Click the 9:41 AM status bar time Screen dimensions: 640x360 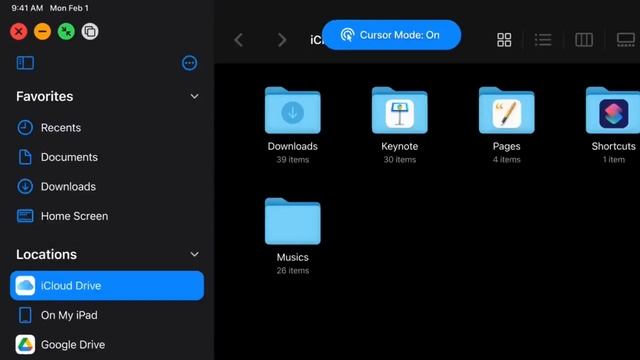coord(27,8)
